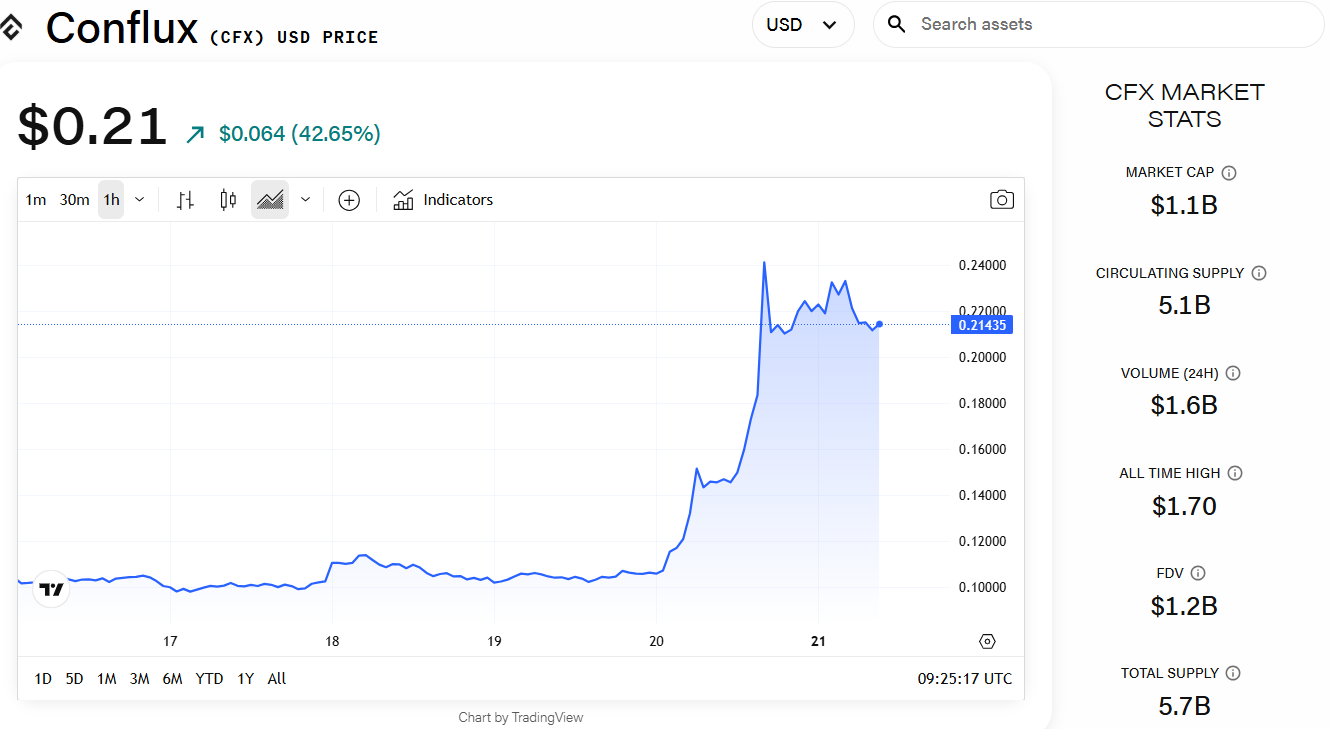Select the candlestick chart style icon
The height and width of the screenshot is (729, 1330).
click(228, 200)
